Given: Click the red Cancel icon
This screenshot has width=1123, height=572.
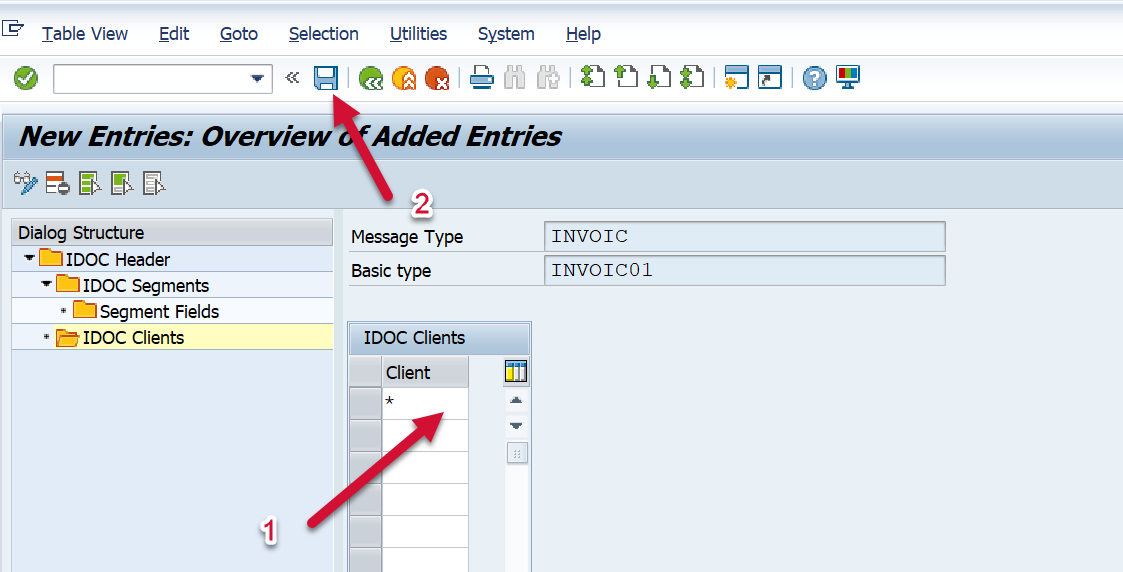Looking at the screenshot, I should [x=436, y=78].
